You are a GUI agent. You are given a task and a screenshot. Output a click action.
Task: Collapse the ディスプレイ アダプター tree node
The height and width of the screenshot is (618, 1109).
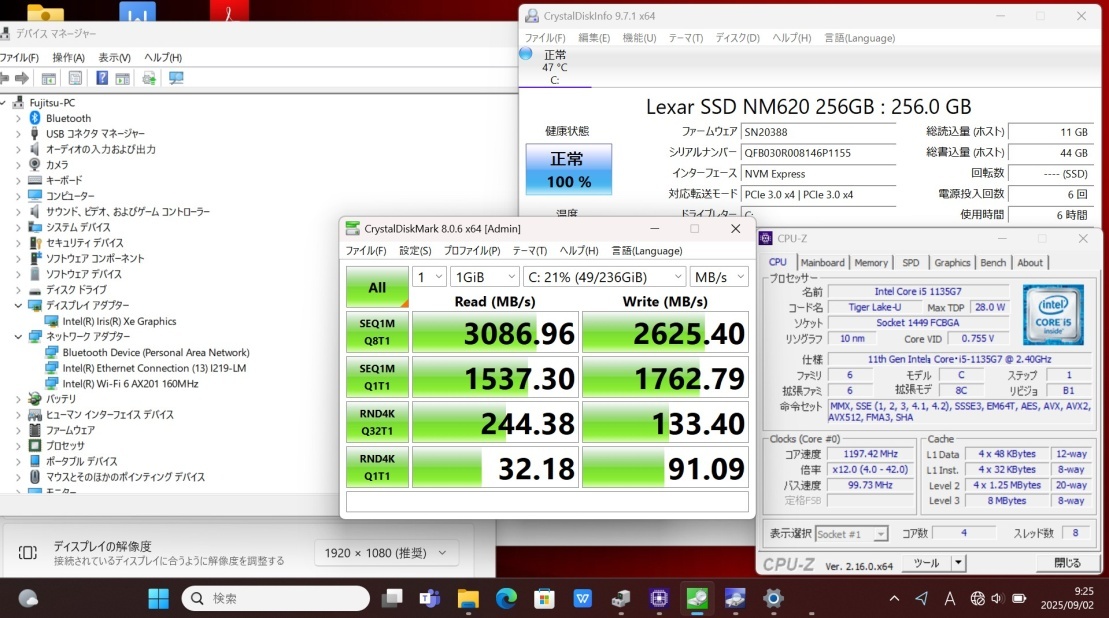[18, 305]
